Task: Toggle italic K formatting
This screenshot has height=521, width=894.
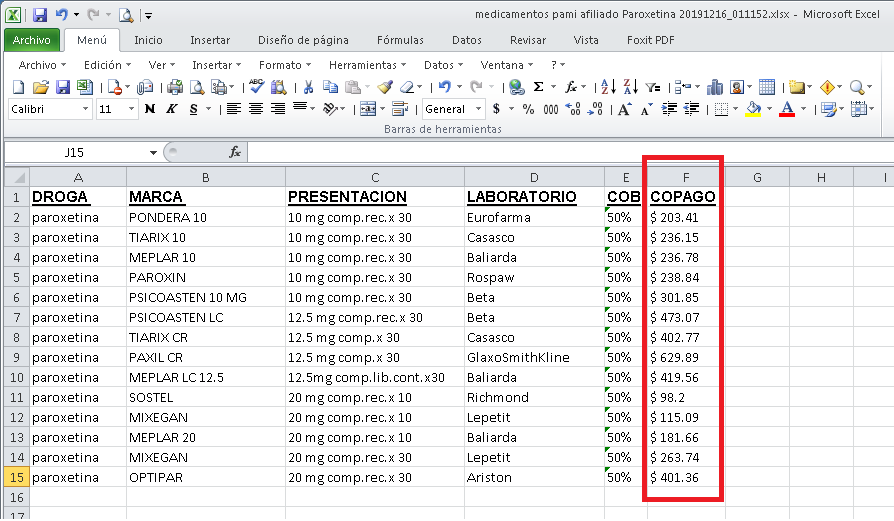Action: coord(172,109)
